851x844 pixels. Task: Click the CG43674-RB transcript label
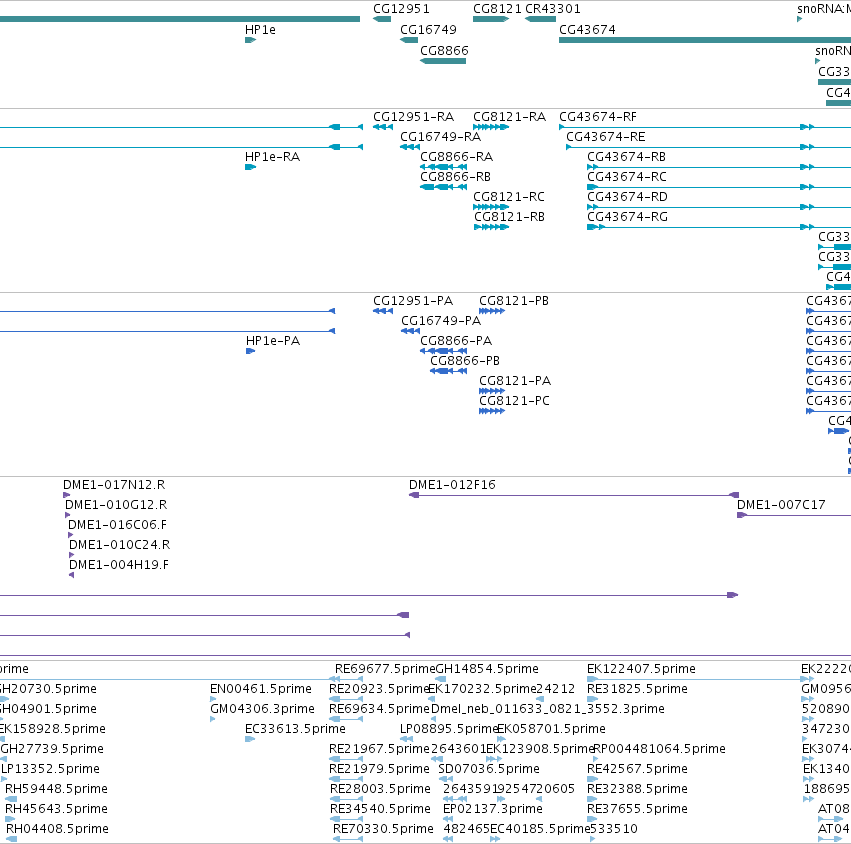(x=626, y=157)
